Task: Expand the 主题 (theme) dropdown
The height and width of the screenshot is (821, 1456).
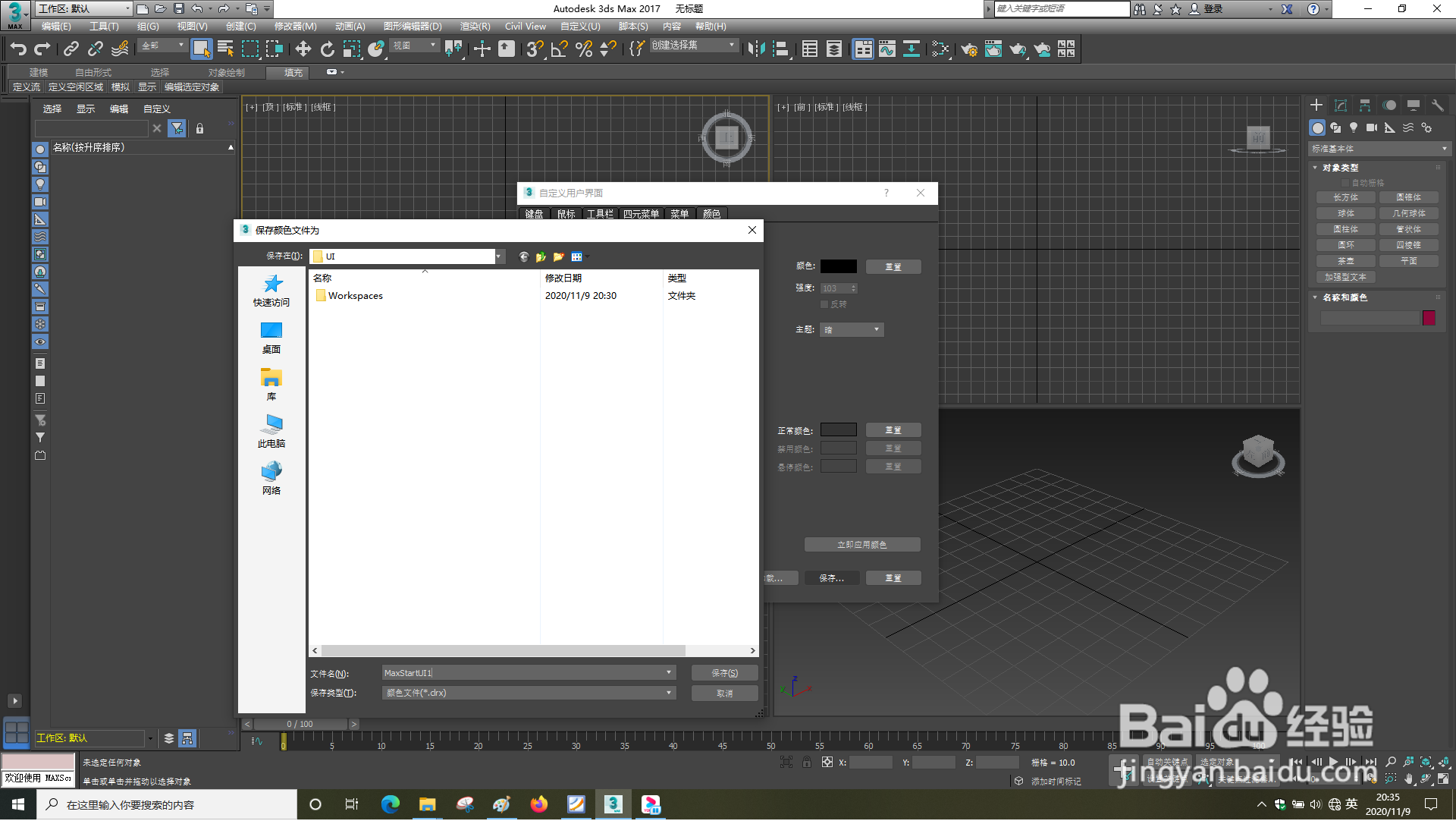Action: [x=851, y=330]
